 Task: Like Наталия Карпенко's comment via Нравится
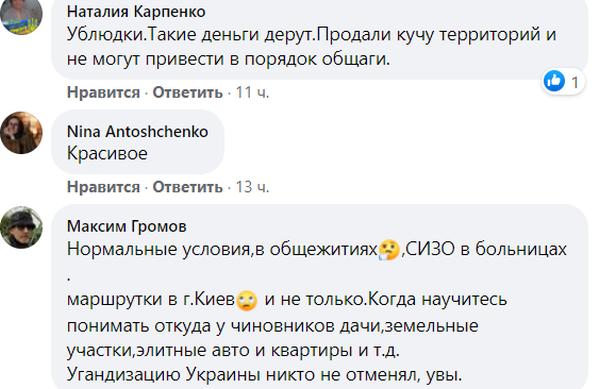tap(103, 93)
